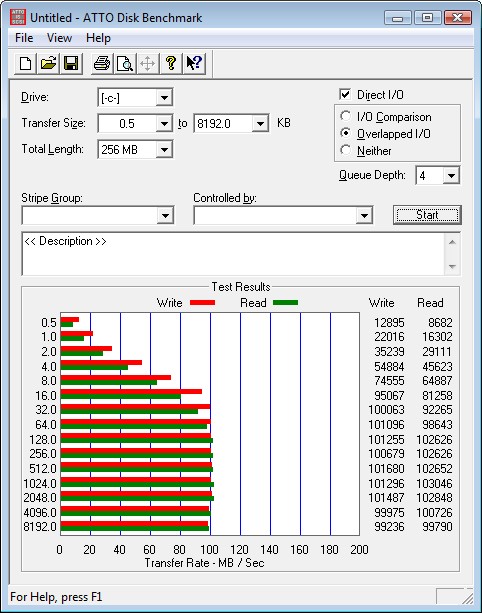482x613 pixels.
Task: Print results using the printer icon
Action: point(102,63)
